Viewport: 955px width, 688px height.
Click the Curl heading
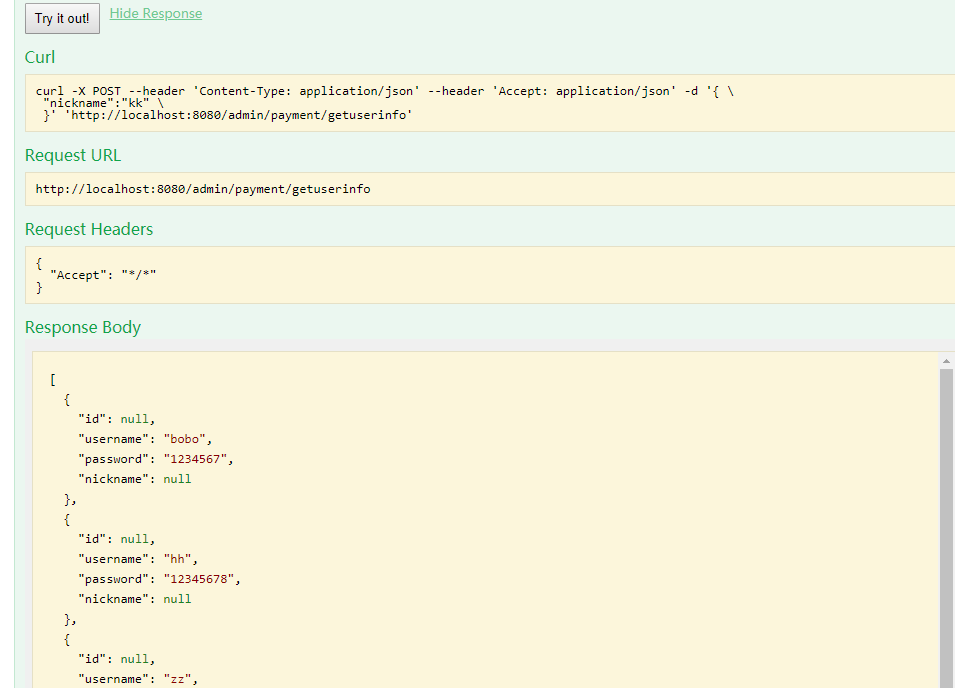point(40,57)
